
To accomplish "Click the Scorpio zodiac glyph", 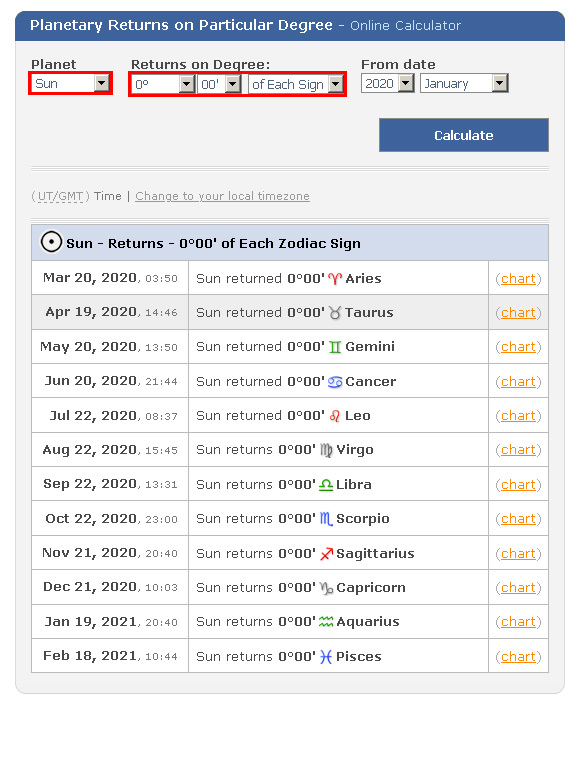I will (326, 519).
